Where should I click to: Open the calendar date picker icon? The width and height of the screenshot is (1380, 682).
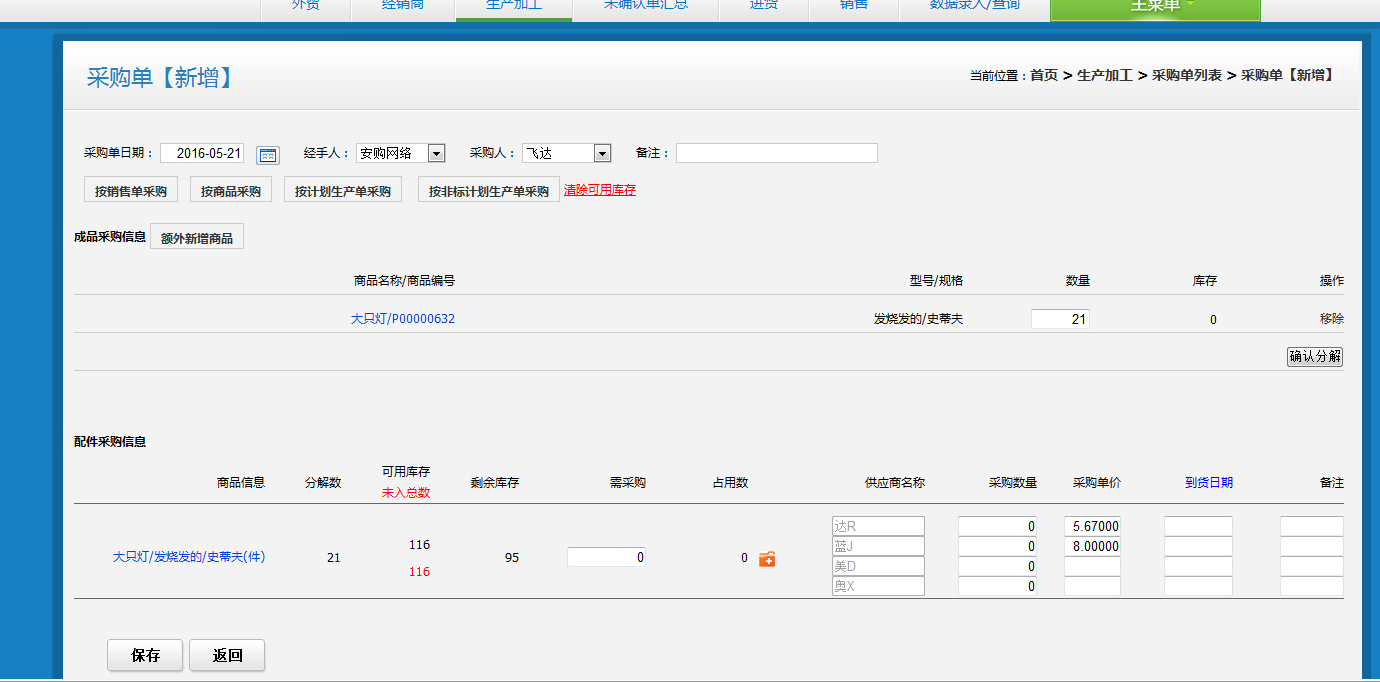267,155
